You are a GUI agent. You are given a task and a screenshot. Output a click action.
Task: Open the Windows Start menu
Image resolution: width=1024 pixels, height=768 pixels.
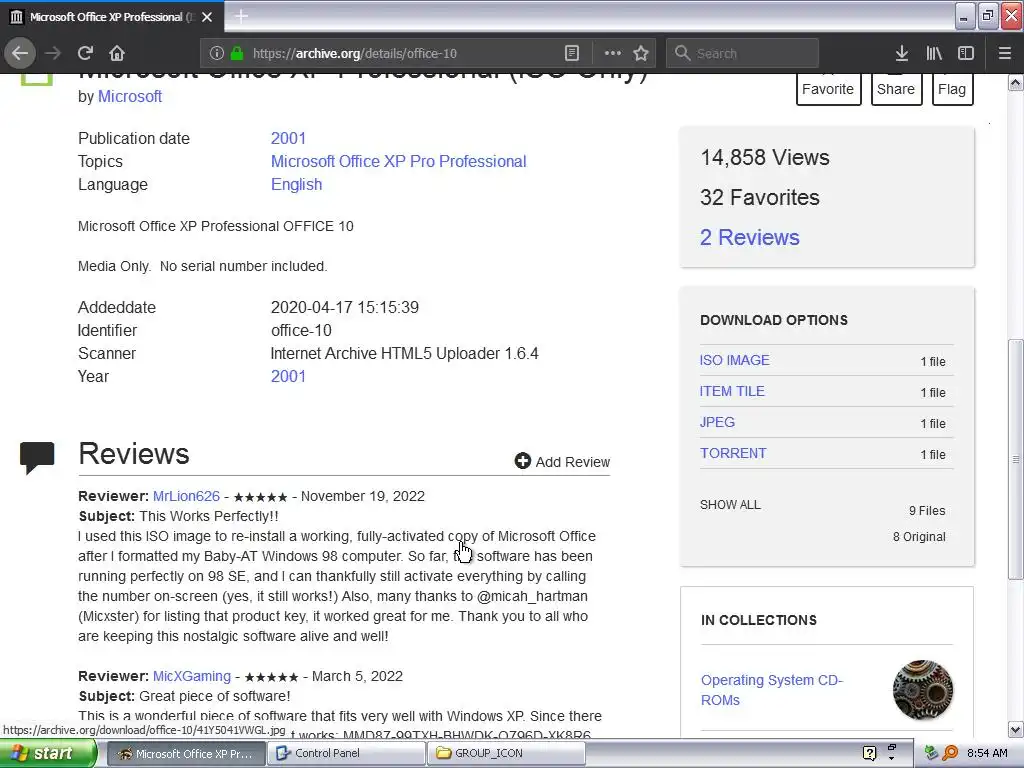pyautogui.click(x=47, y=753)
